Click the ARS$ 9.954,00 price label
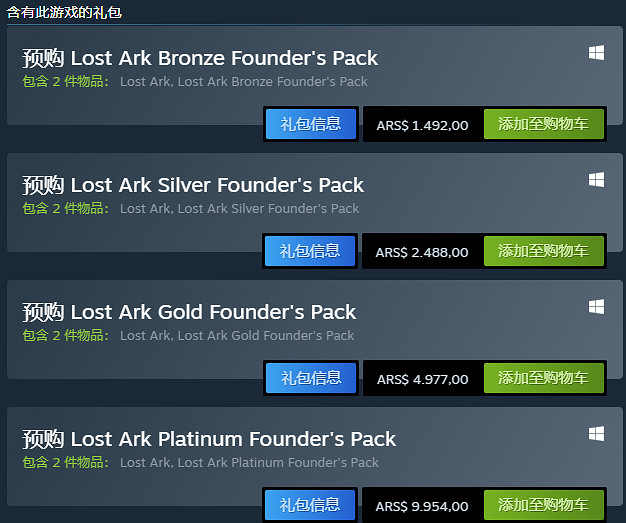Viewport: 626px width, 523px height. coord(422,506)
